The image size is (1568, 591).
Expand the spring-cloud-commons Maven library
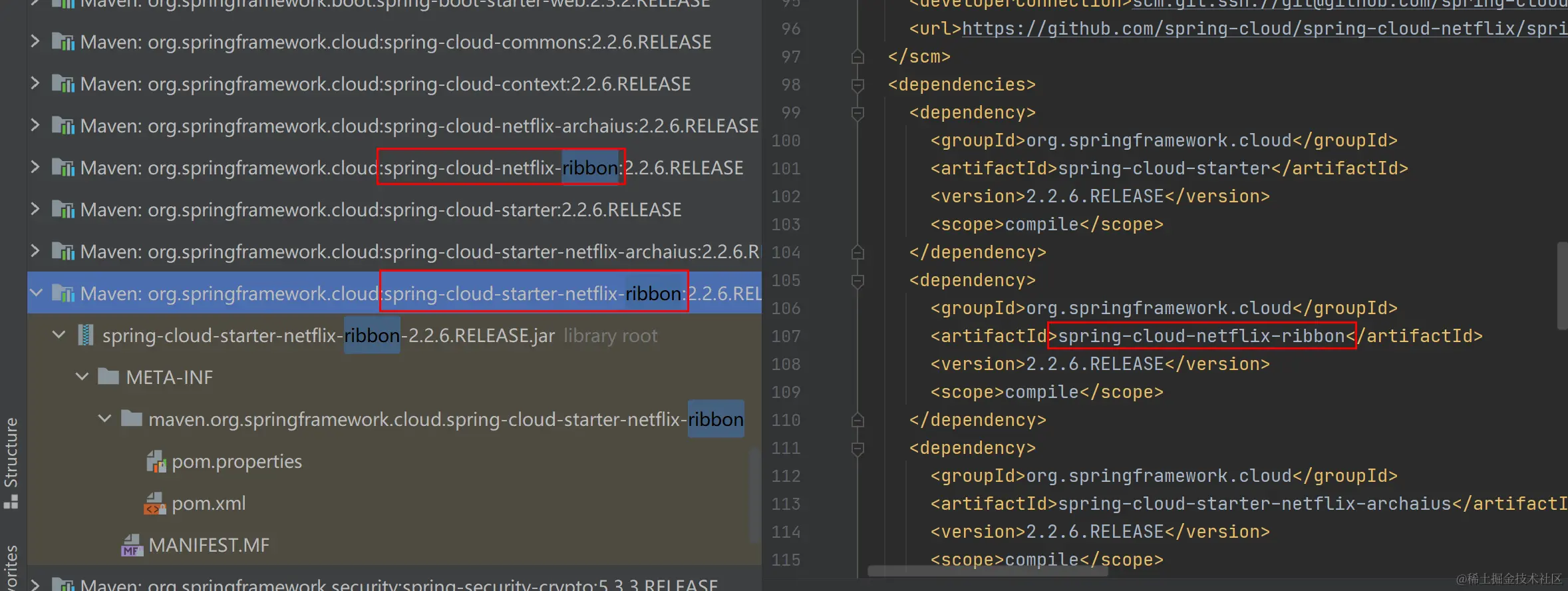tap(35, 41)
